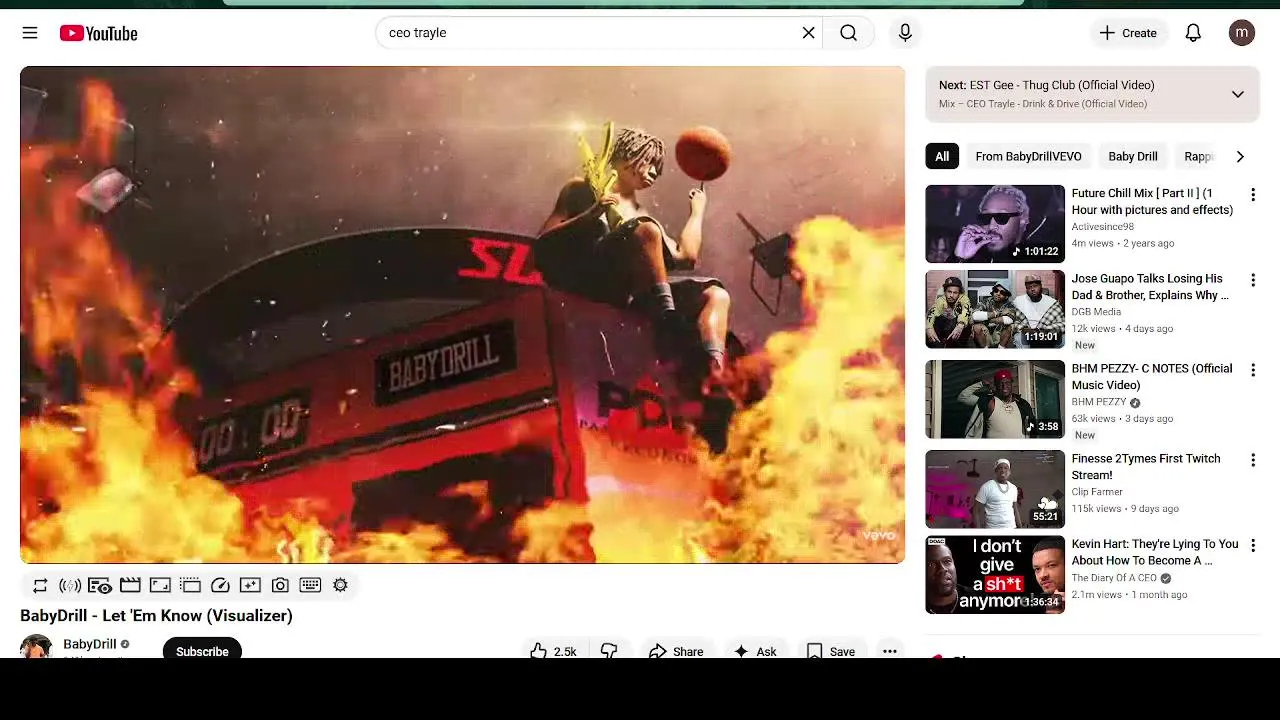
Task: Open playback speed gauge icon
Action: click(220, 585)
